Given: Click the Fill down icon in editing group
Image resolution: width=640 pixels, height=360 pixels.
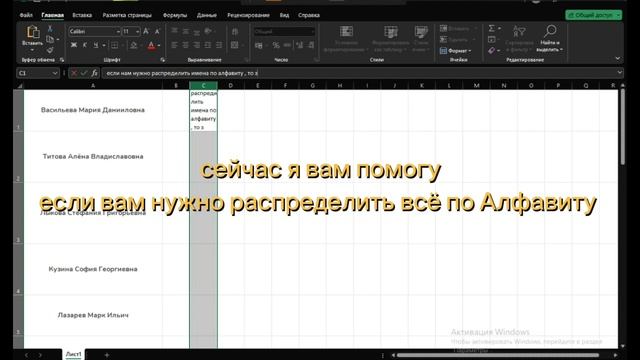Looking at the screenshot, I should pos(492,40).
